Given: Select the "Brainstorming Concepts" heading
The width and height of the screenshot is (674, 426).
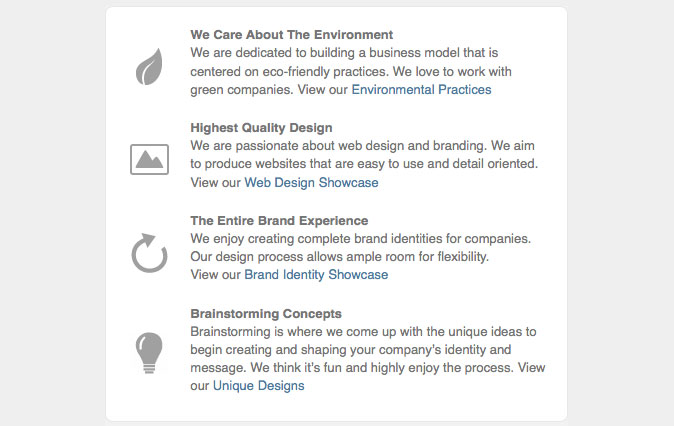Looking at the screenshot, I should [x=266, y=314].
